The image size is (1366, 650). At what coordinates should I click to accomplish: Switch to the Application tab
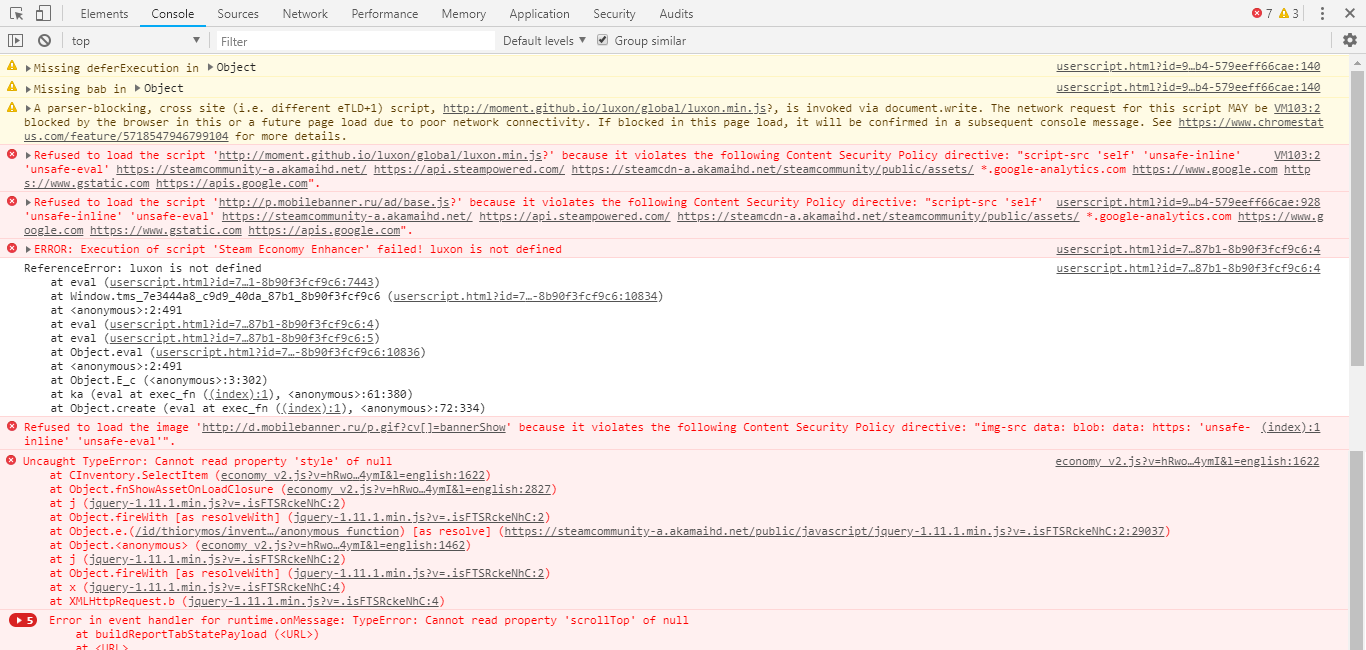(x=539, y=14)
